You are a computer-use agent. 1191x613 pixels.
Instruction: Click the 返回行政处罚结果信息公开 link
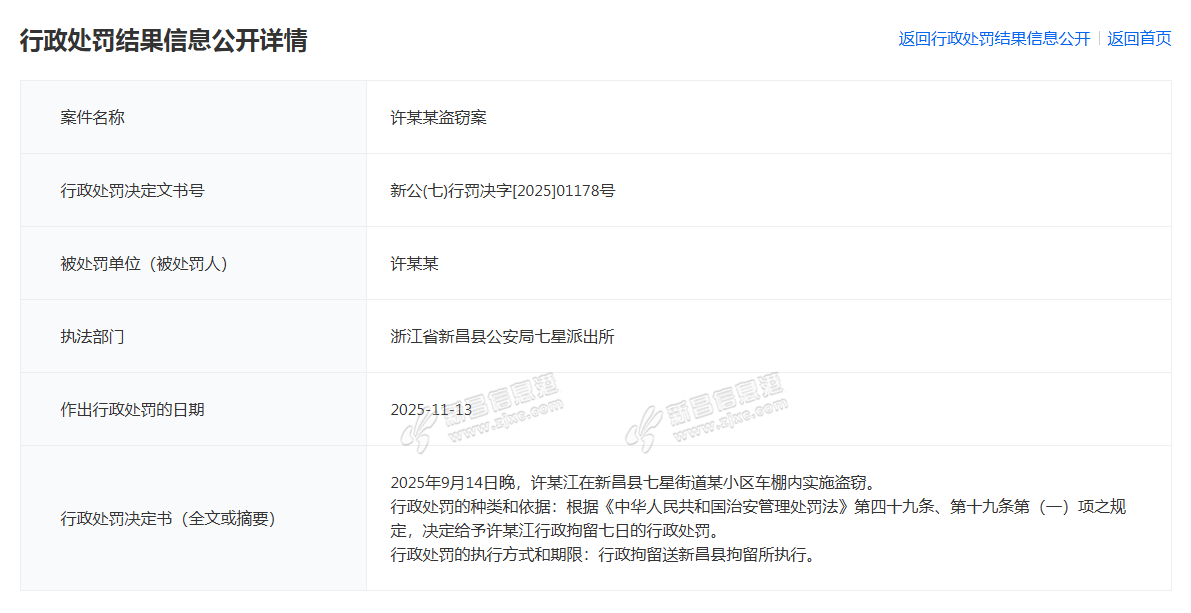pyautogui.click(x=994, y=39)
